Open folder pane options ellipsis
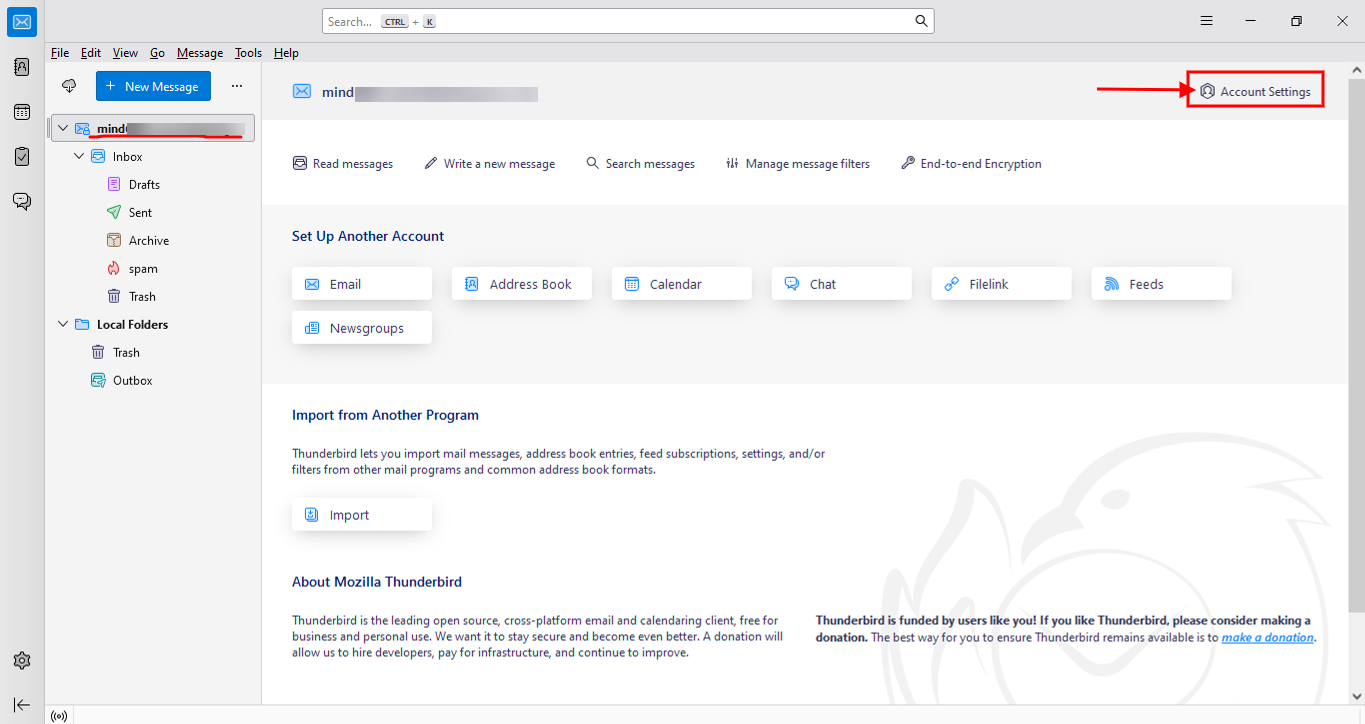 pyautogui.click(x=237, y=86)
